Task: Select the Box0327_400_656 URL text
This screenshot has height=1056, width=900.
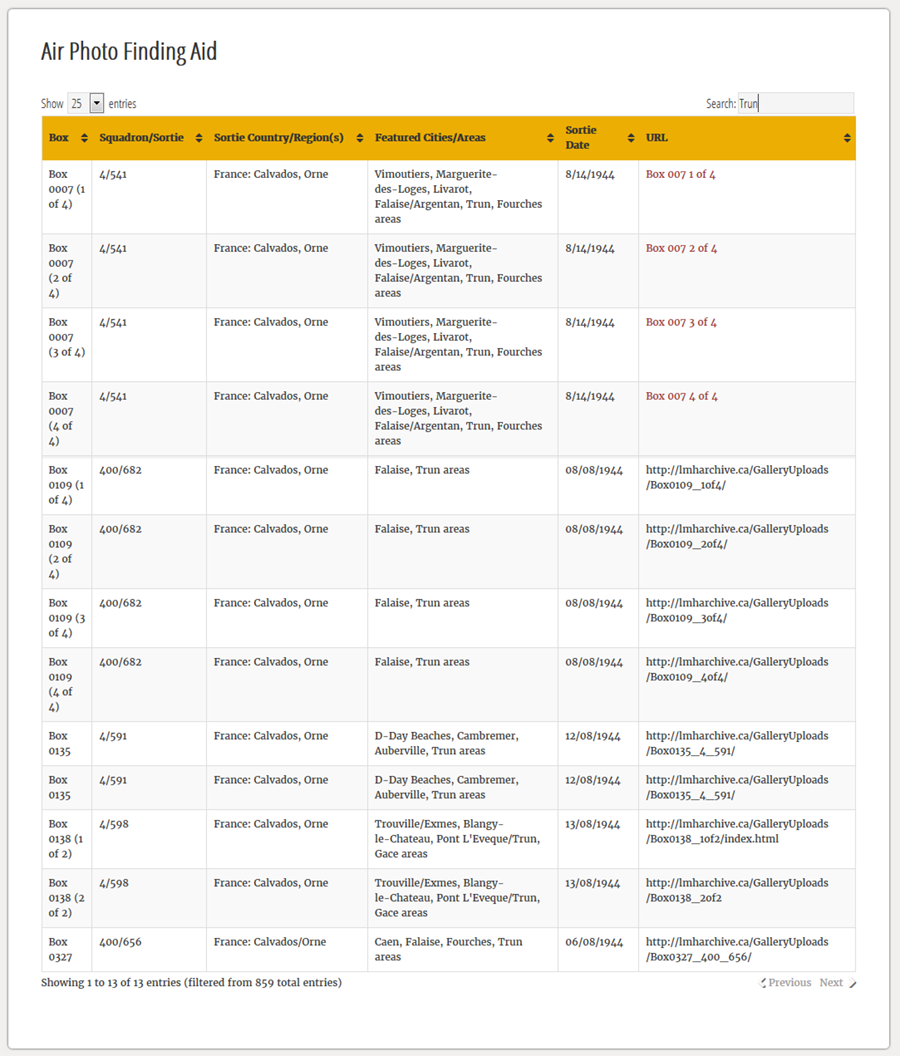Action: pyautogui.click(x=737, y=950)
